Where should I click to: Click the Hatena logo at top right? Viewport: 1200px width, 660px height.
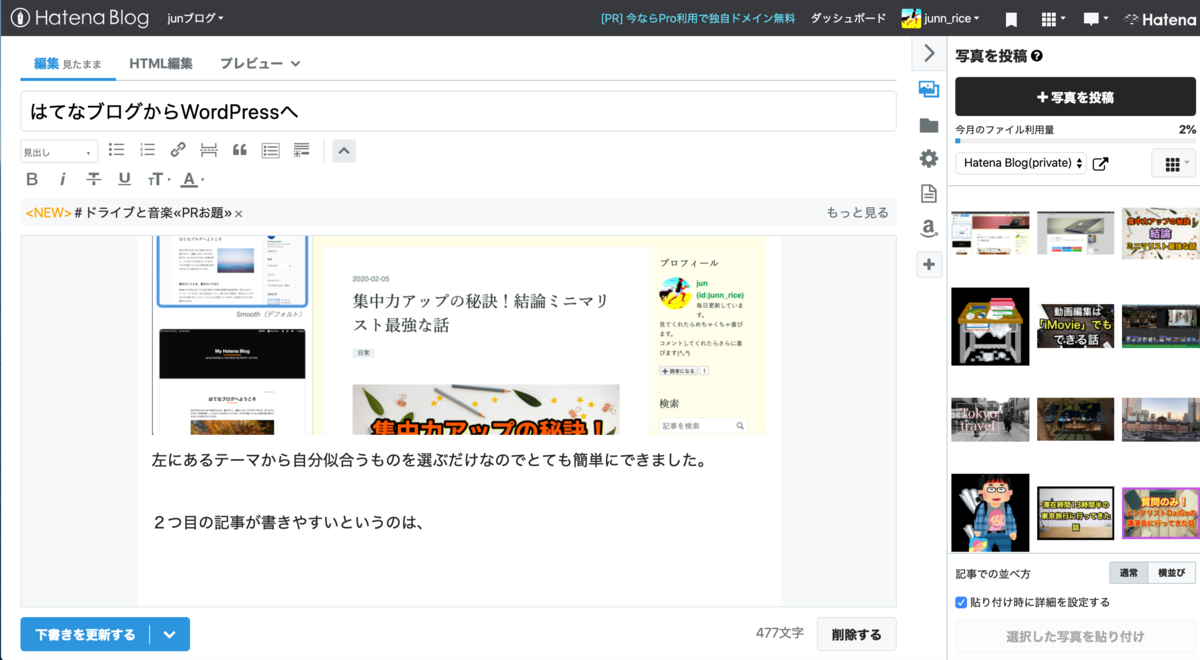pyautogui.click(x=1160, y=18)
